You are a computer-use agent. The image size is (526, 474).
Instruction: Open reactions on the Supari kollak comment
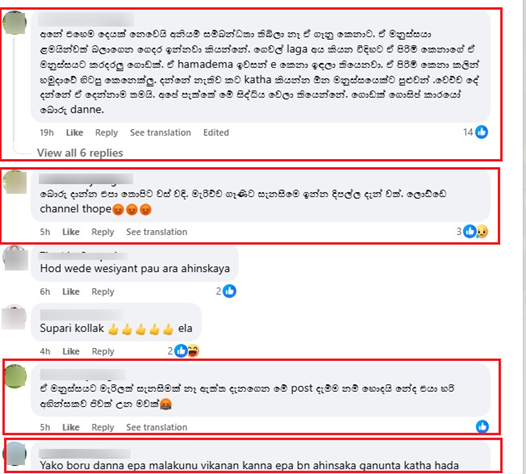[x=183, y=351]
